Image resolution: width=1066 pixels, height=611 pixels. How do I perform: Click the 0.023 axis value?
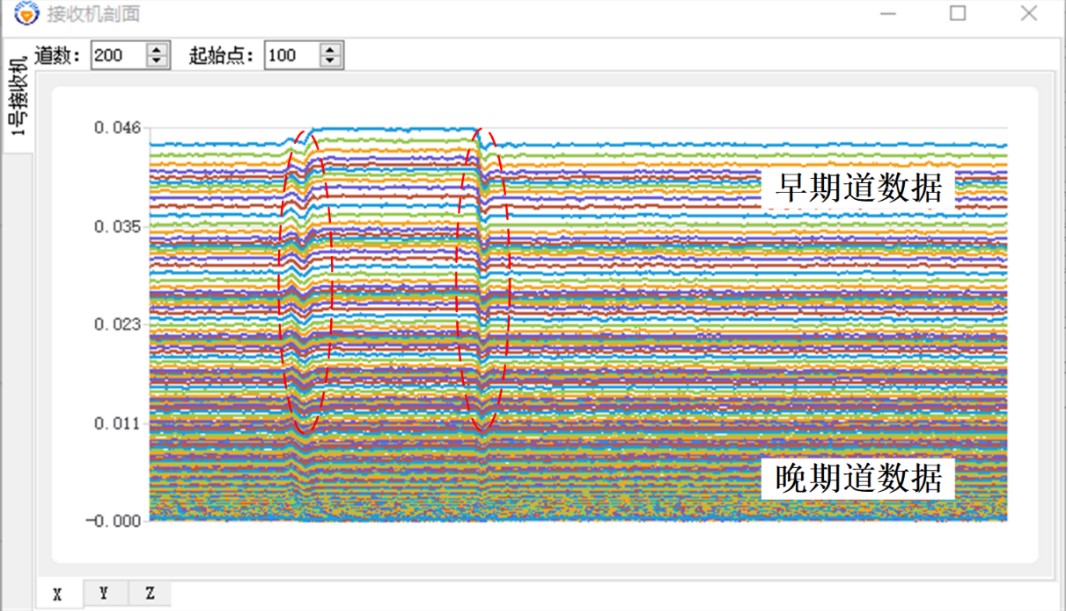click(x=117, y=324)
